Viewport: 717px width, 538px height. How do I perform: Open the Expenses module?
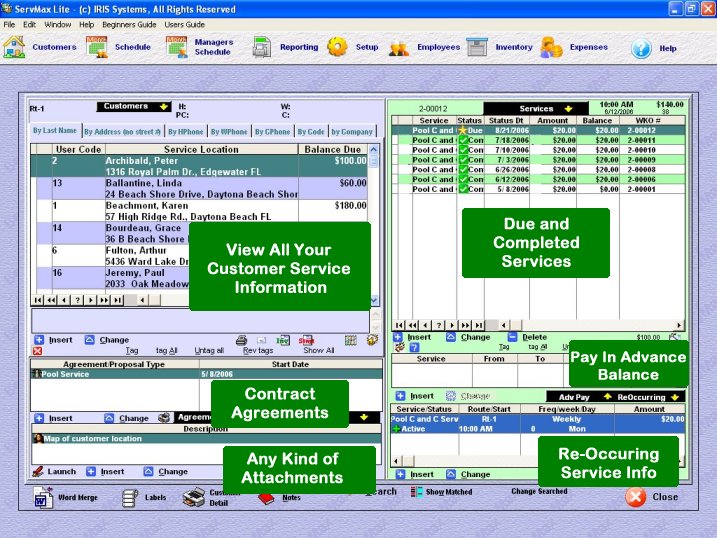[x=574, y=47]
